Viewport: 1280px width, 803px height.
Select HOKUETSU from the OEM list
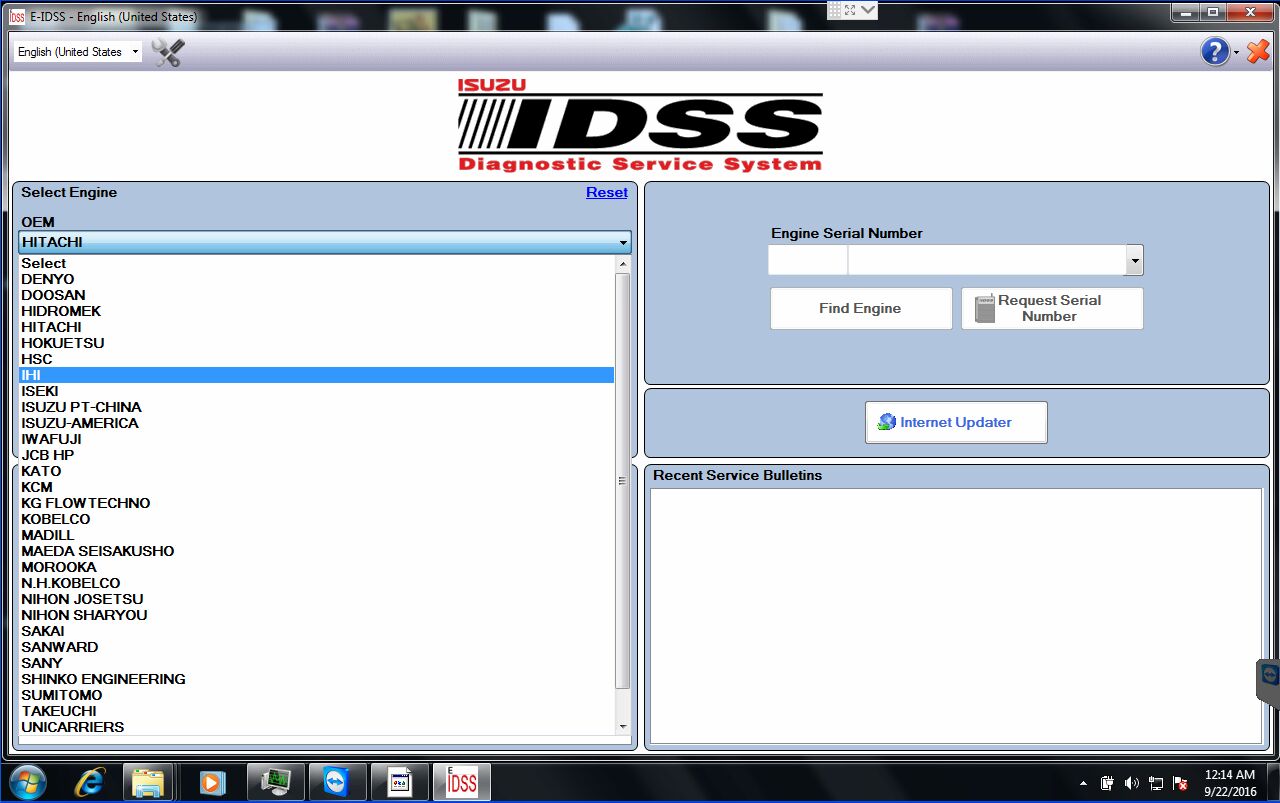[x=316, y=343]
